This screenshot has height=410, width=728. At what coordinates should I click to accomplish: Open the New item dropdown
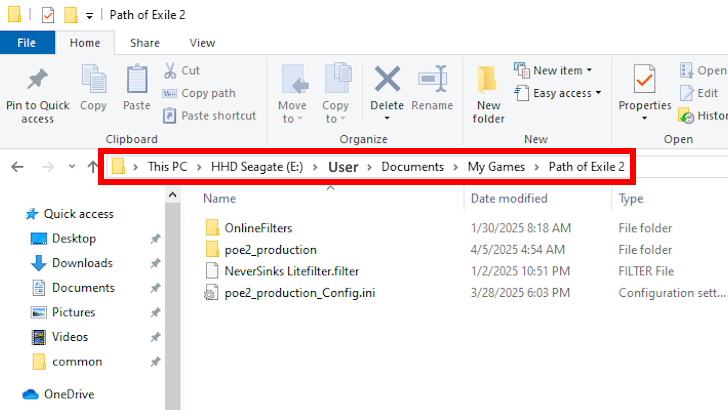point(553,71)
